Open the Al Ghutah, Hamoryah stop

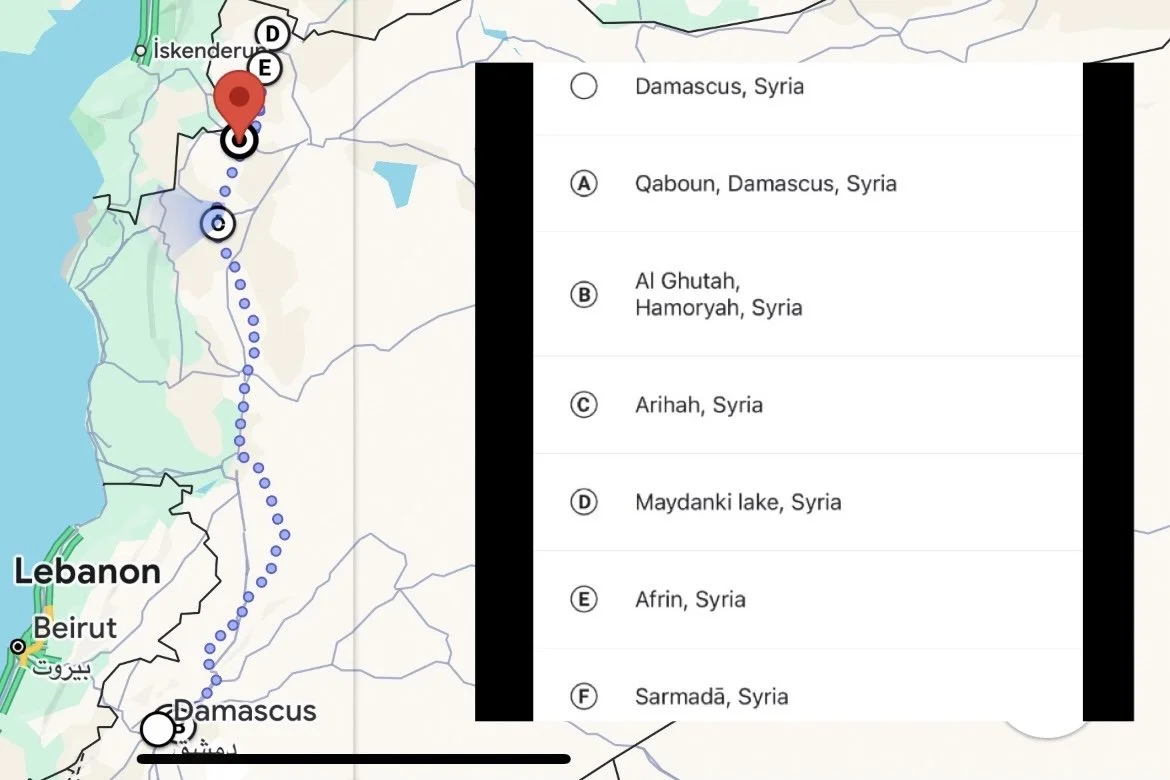(x=808, y=294)
